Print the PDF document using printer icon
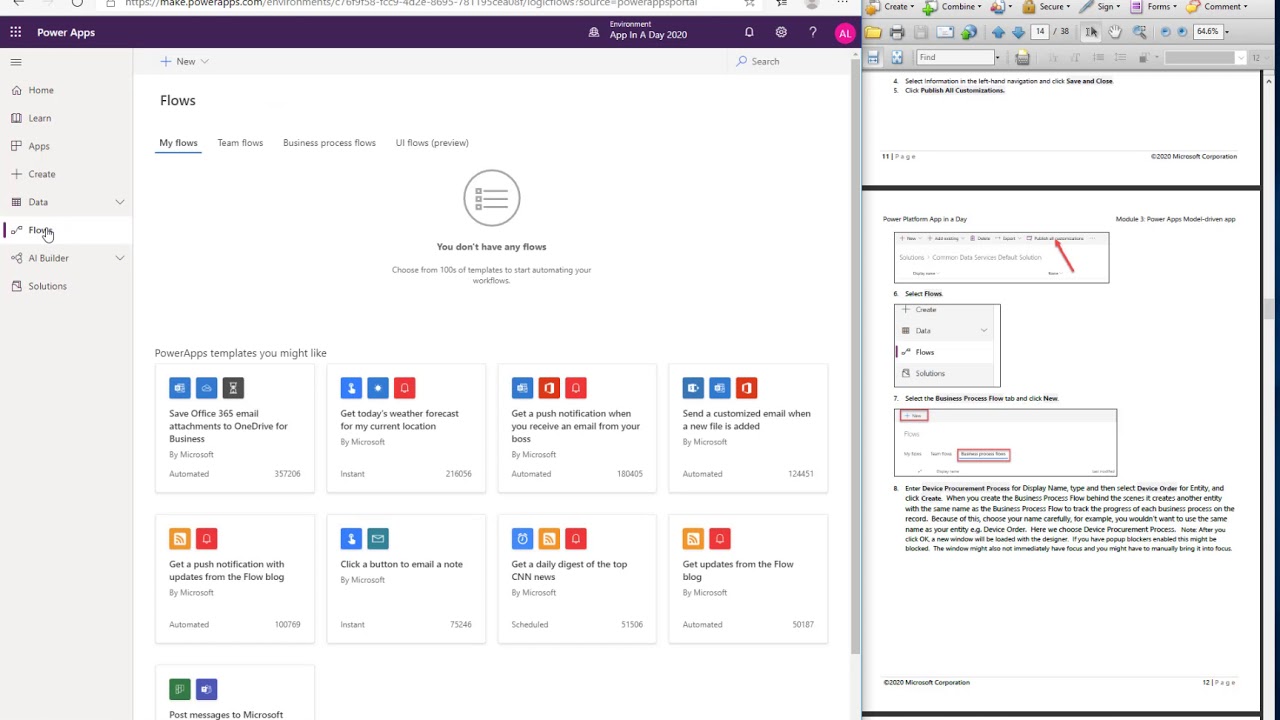 click(x=897, y=32)
